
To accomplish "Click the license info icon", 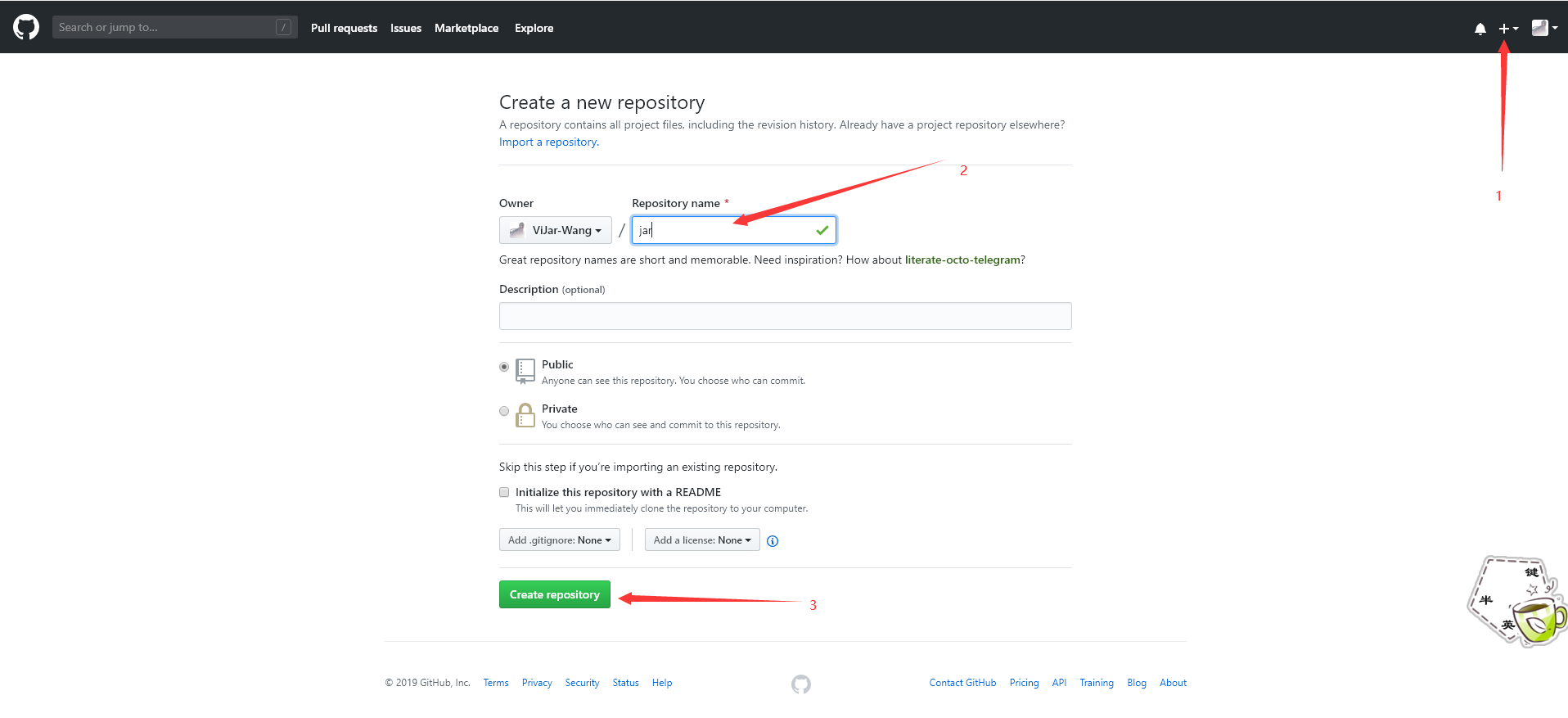I will point(773,541).
